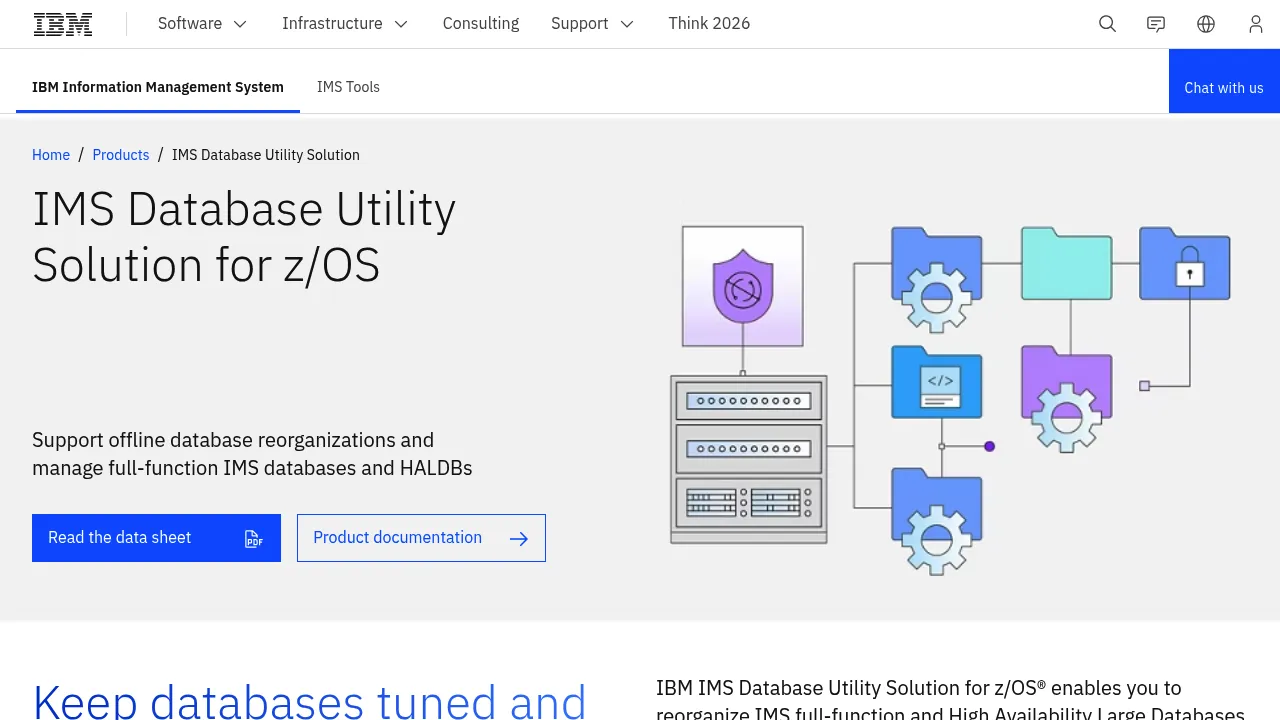The image size is (1280, 720).
Task: Open Product documentation
Action: click(421, 538)
